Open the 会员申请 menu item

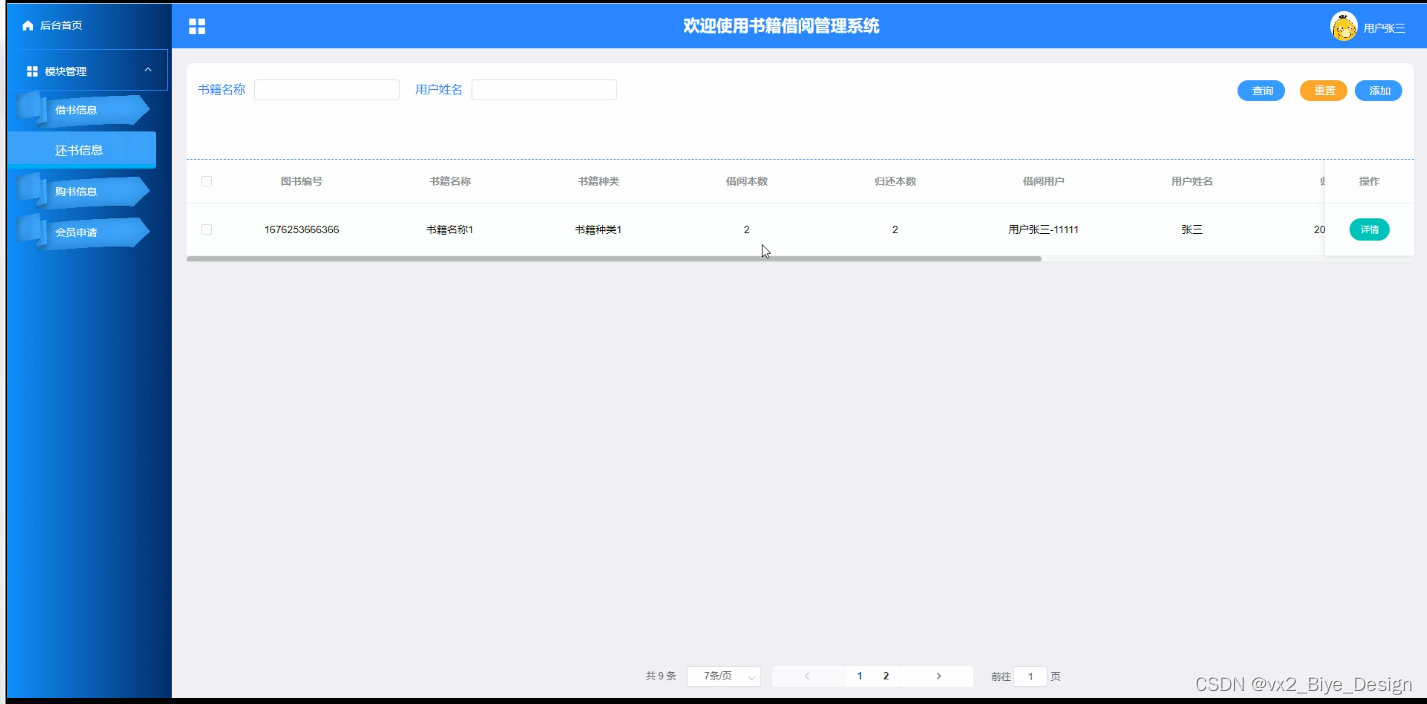click(x=84, y=232)
